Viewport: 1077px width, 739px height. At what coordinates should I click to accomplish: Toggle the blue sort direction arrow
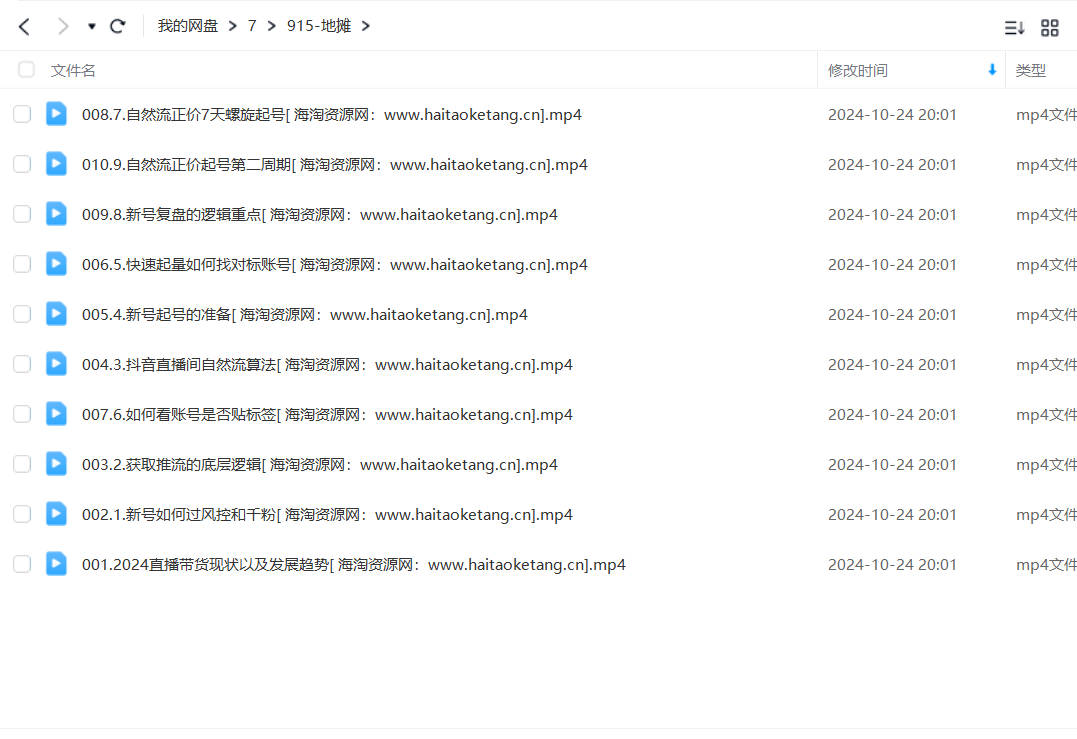992,69
